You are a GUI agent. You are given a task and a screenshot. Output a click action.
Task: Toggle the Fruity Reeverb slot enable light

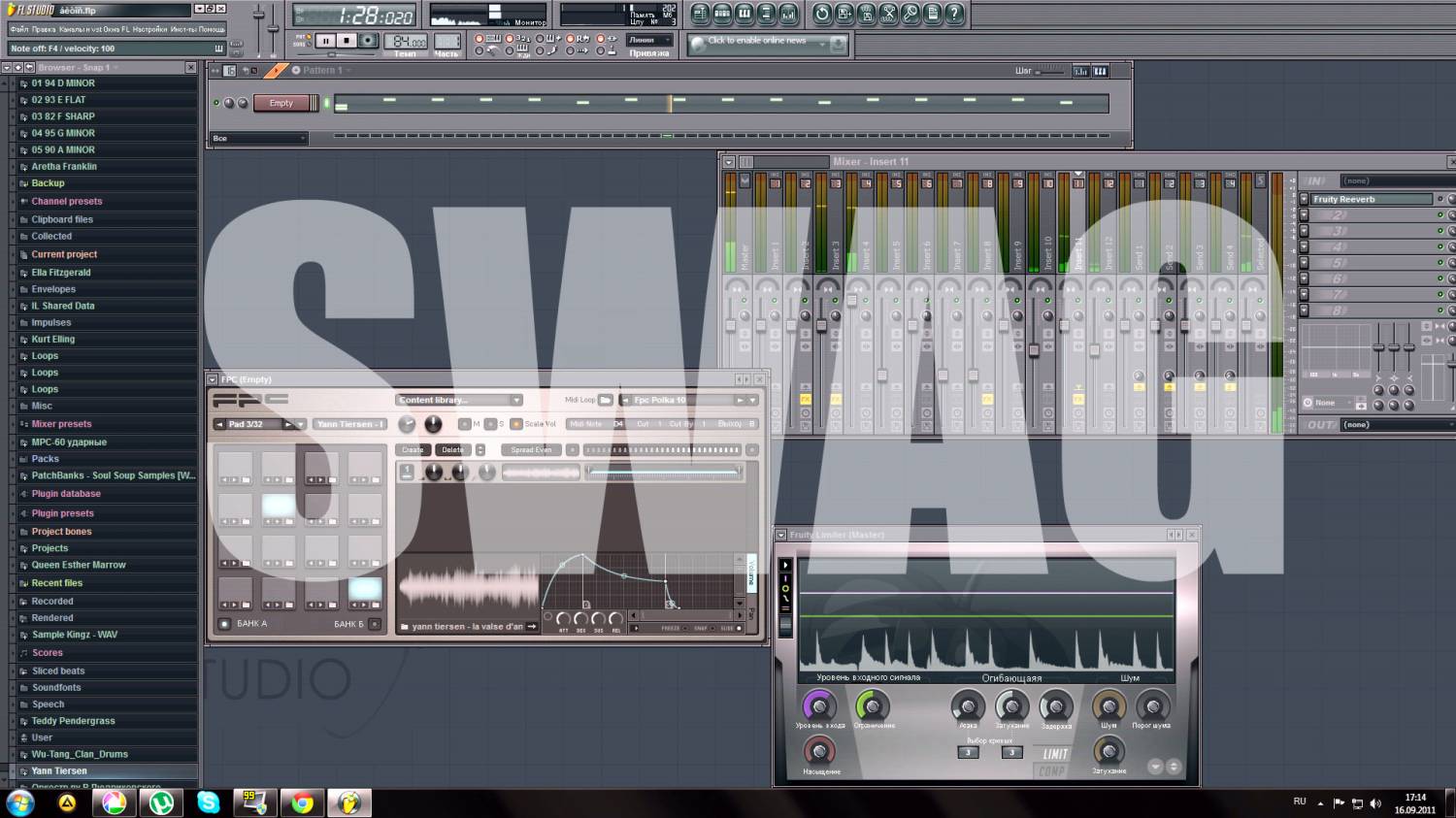pos(1439,199)
